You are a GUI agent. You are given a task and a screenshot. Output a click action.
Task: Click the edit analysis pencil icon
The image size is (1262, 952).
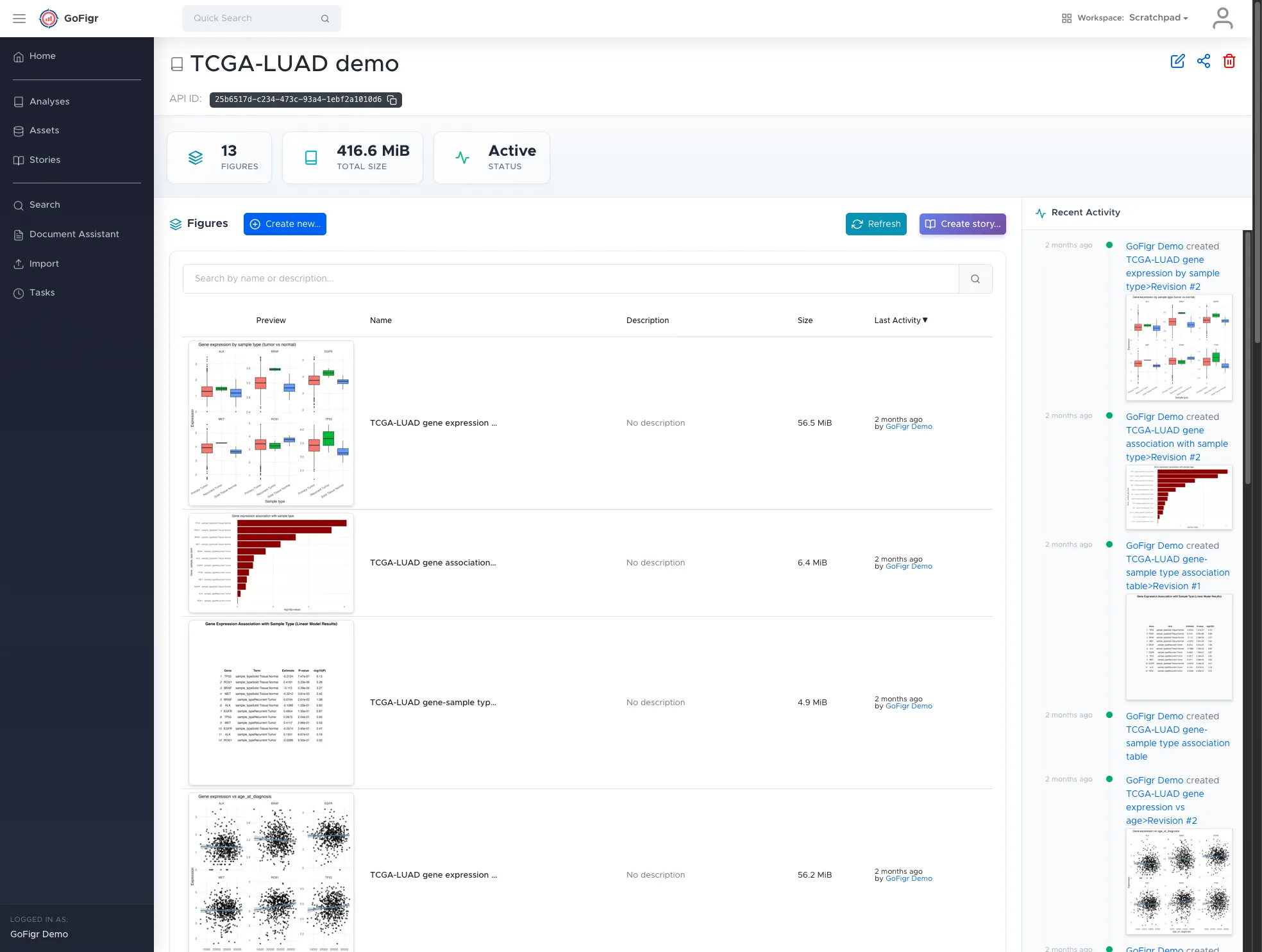coord(1177,61)
